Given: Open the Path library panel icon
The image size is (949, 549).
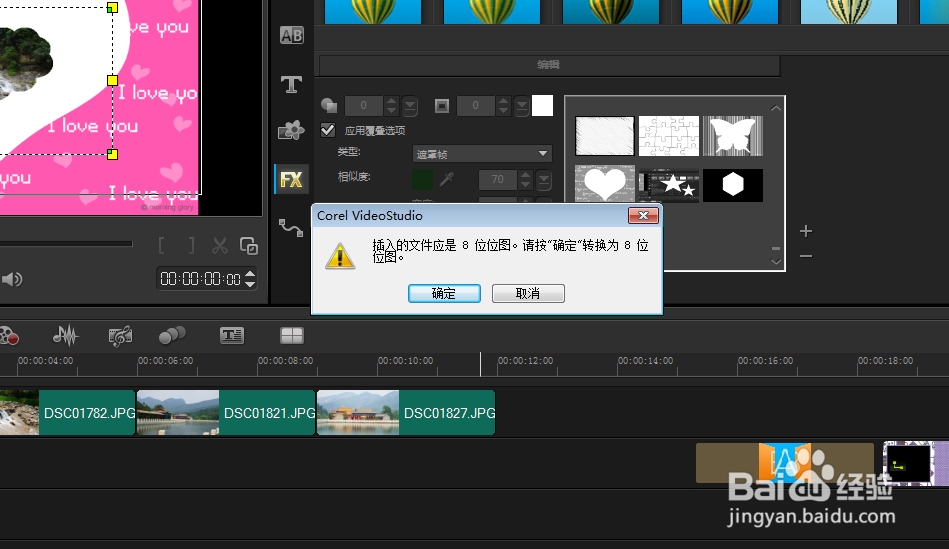Looking at the screenshot, I should [x=291, y=228].
